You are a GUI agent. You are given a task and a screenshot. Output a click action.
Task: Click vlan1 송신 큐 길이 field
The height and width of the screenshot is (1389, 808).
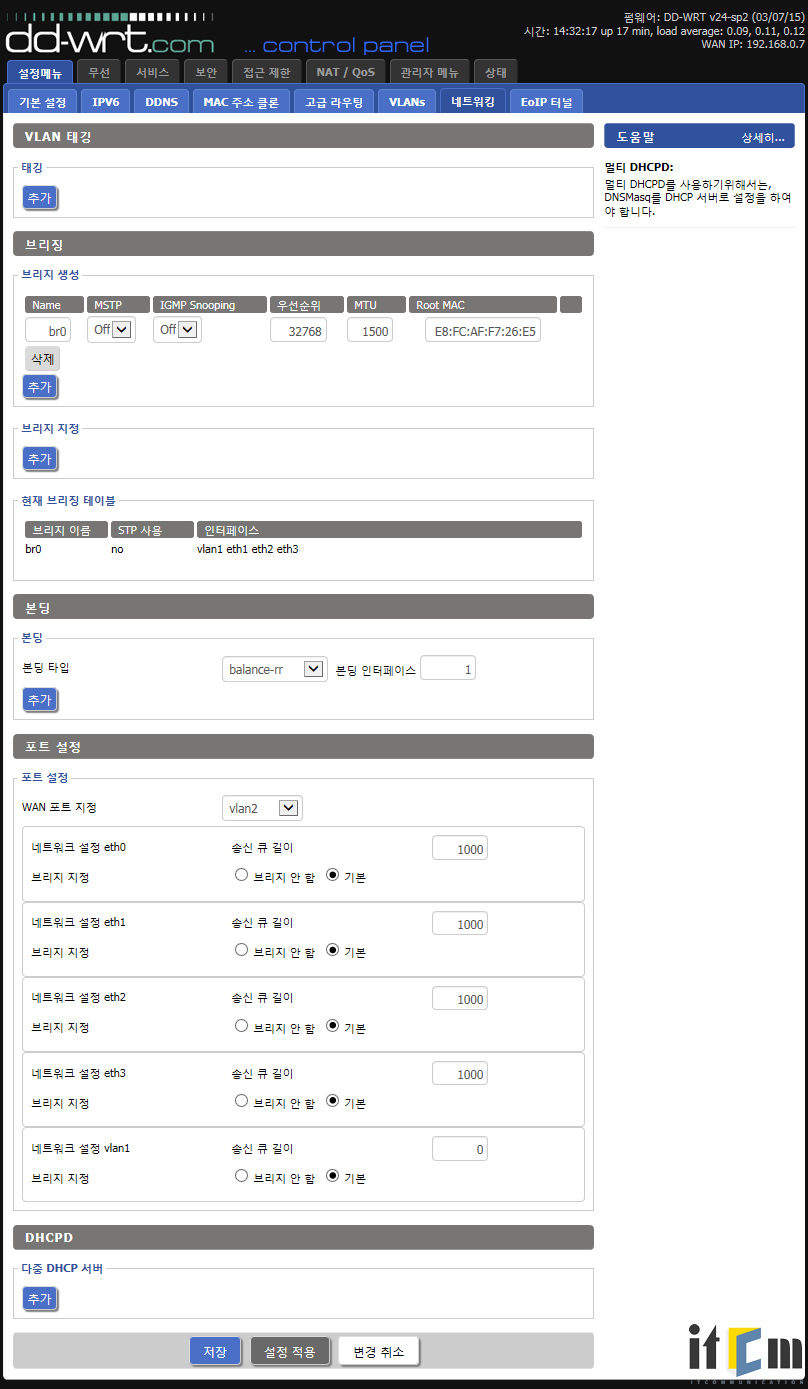[x=460, y=1149]
